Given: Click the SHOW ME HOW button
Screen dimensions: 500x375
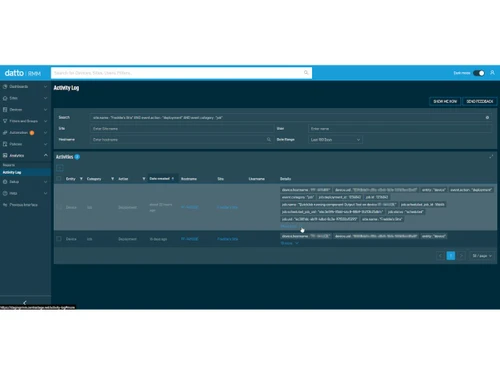Looking at the screenshot, I should pos(445,101).
